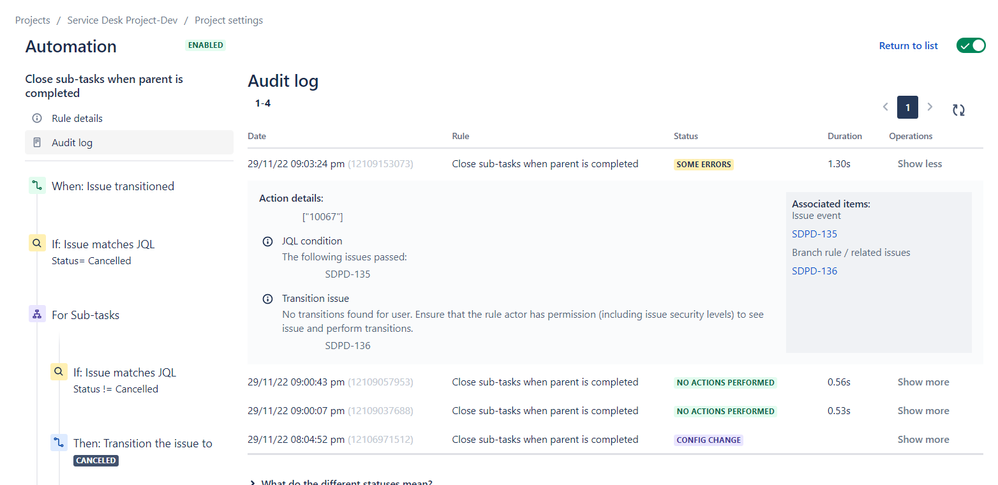Image resolution: width=998 pixels, height=485 pixels.
Task: Click the CANCELED status lozenge
Action: tap(96, 460)
